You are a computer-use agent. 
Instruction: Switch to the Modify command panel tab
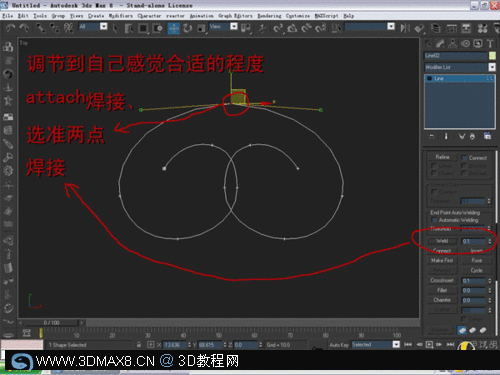coord(440,43)
